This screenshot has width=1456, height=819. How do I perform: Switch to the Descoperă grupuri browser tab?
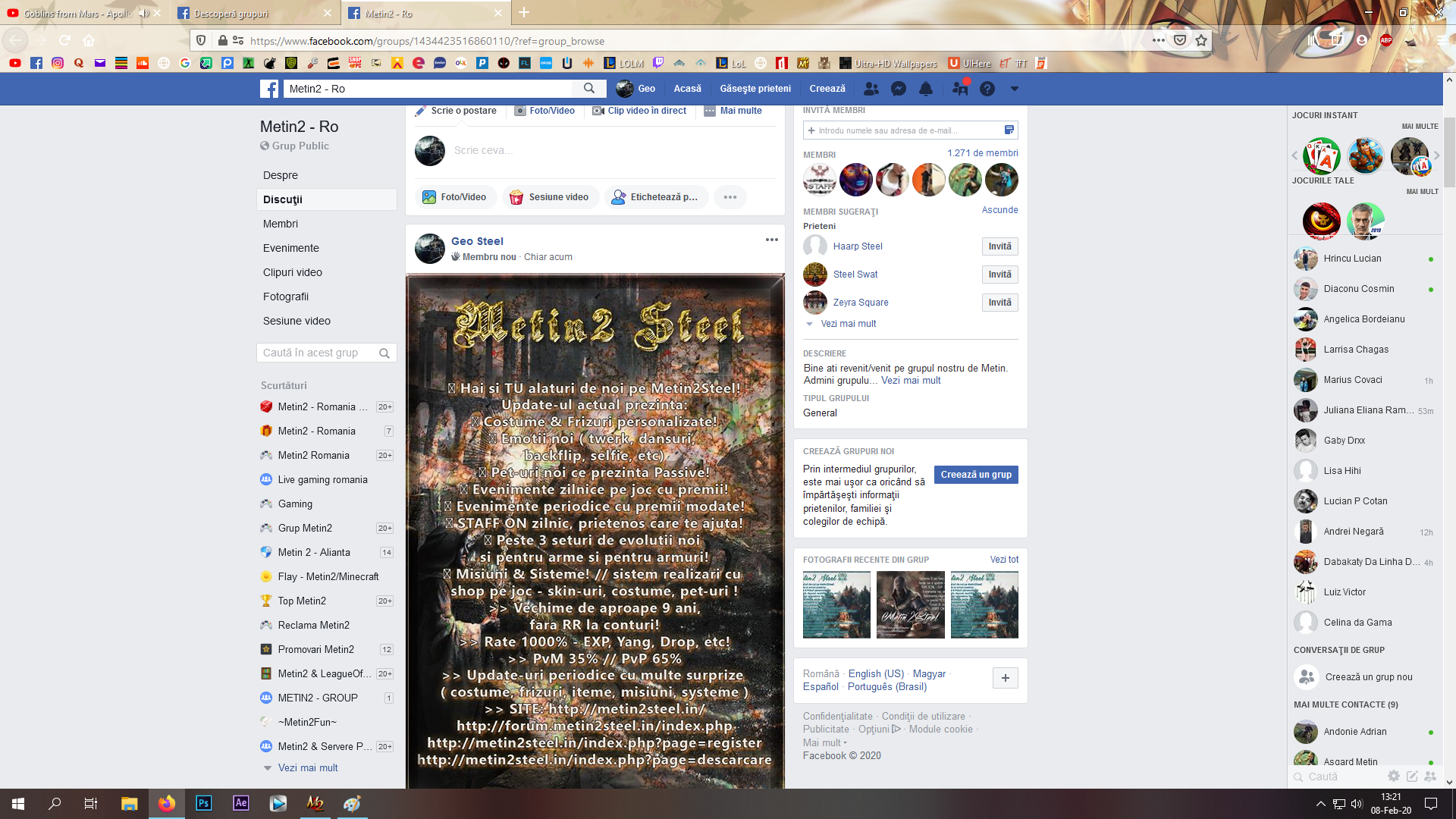[x=255, y=13]
